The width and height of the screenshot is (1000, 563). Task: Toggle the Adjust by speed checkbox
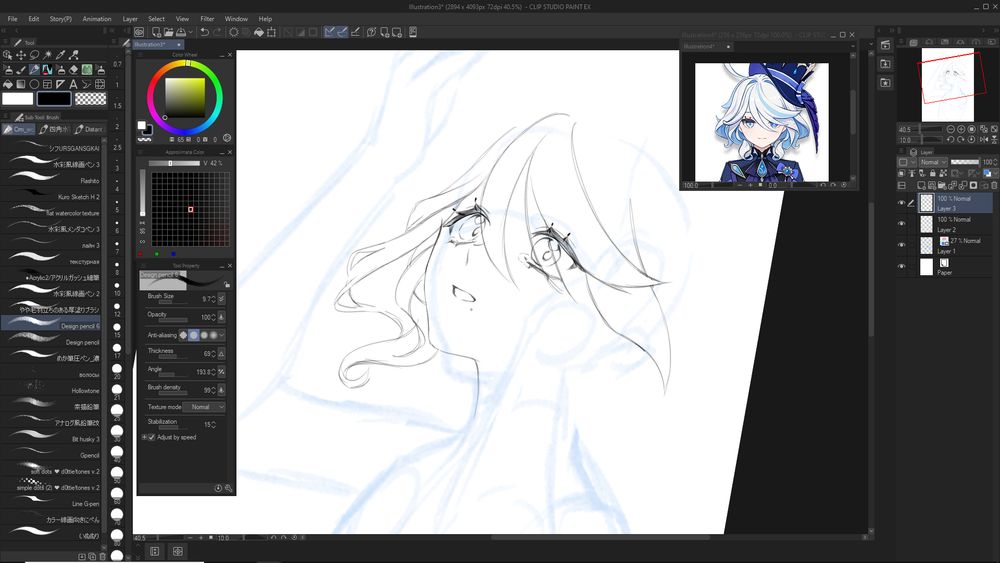point(151,437)
